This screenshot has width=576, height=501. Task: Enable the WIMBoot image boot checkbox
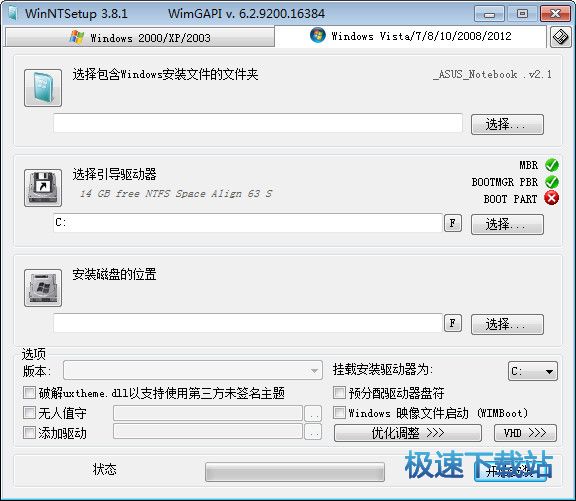point(339,412)
